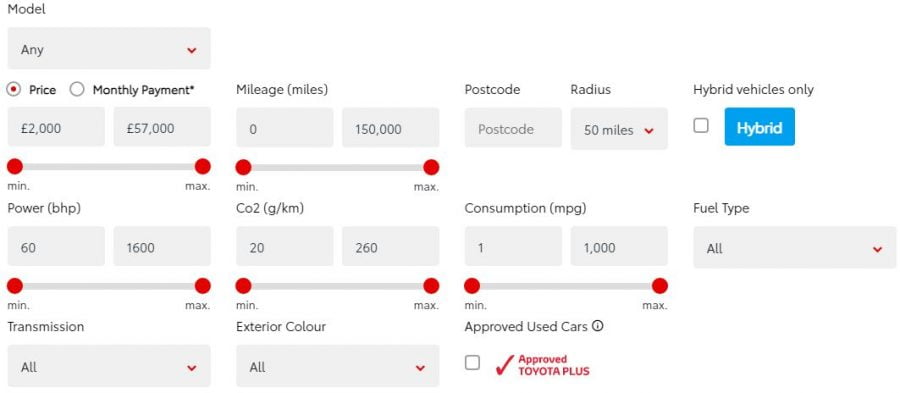Open the Transmission dropdown
Image resolution: width=900 pixels, height=393 pixels.
click(x=109, y=366)
